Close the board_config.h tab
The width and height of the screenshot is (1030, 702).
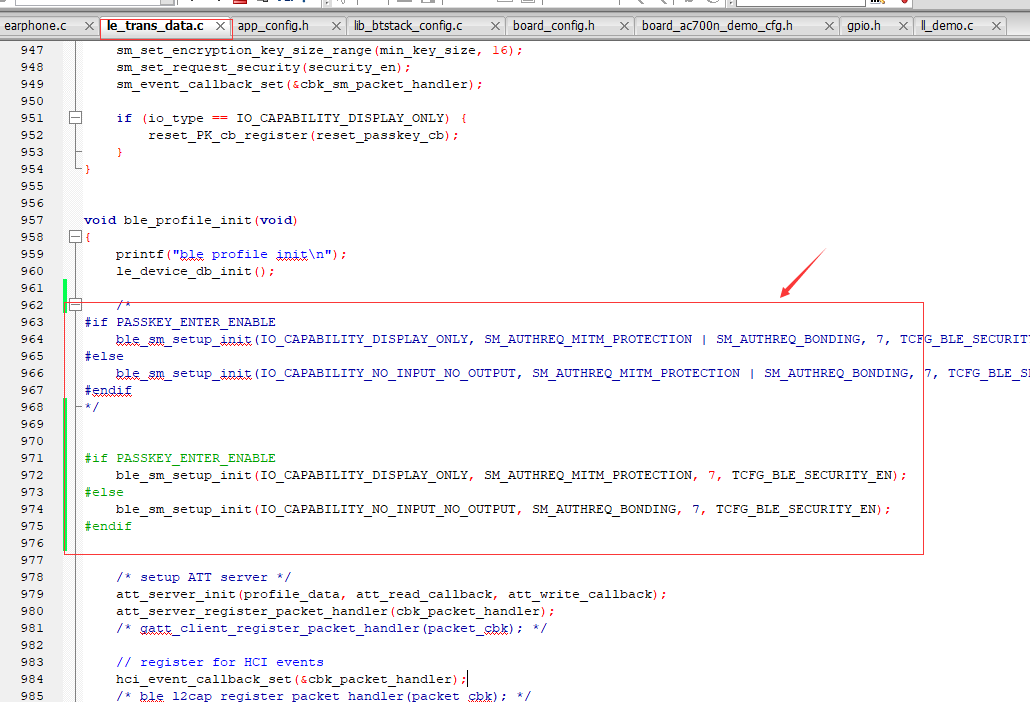pos(624,26)
